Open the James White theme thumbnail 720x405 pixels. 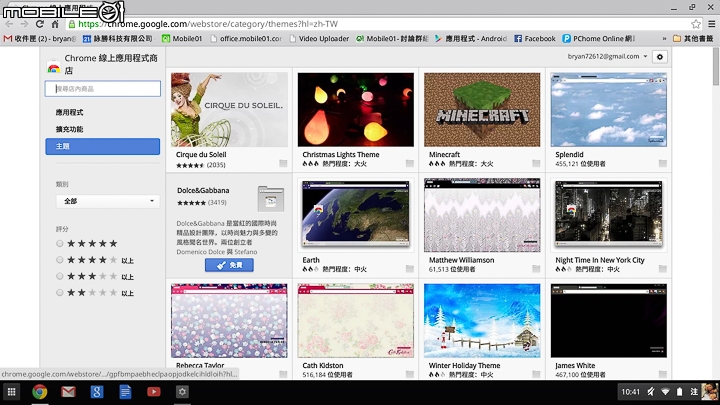[x=609, y=321]
